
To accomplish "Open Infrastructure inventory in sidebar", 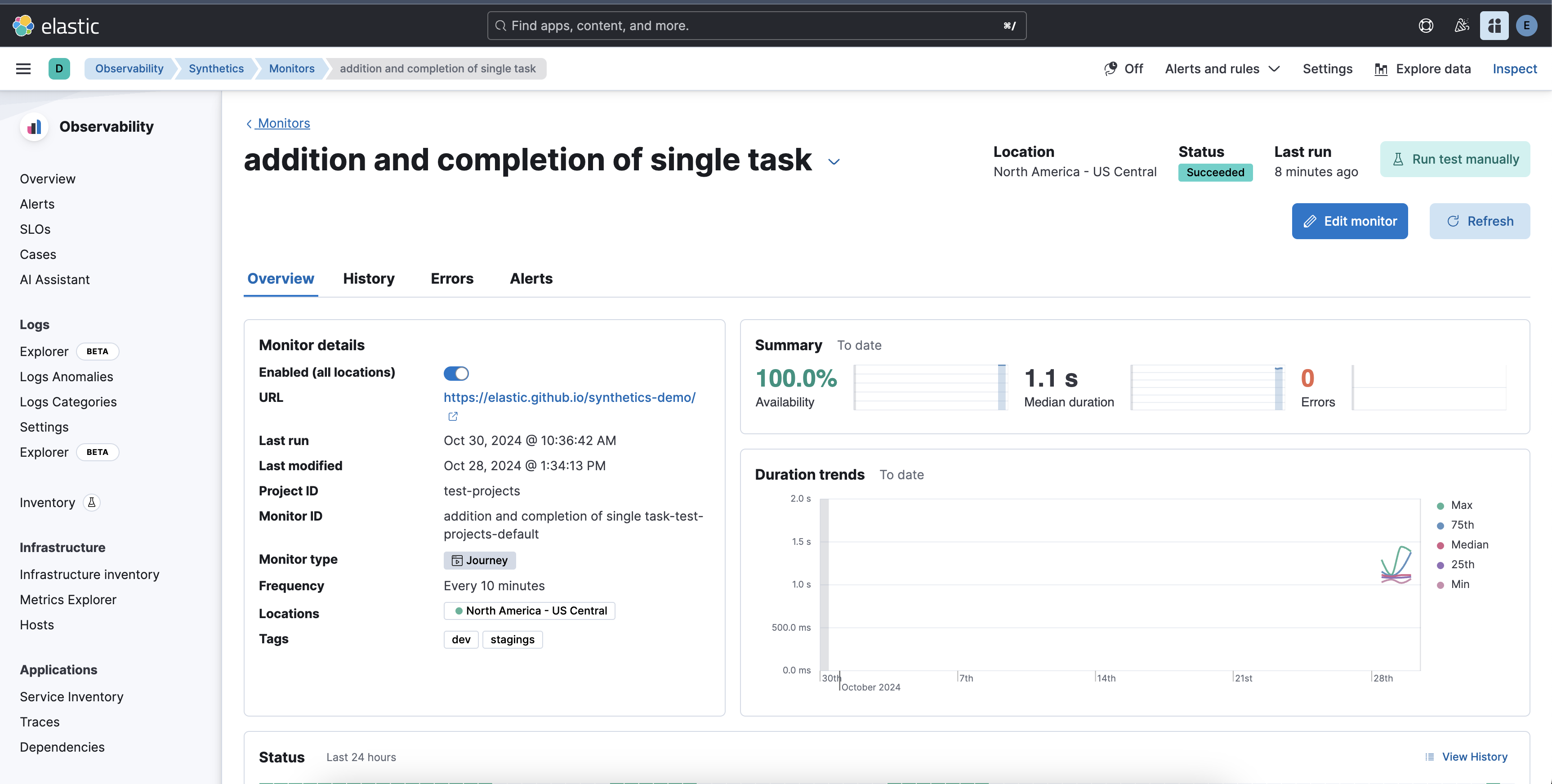I will 89,575.
